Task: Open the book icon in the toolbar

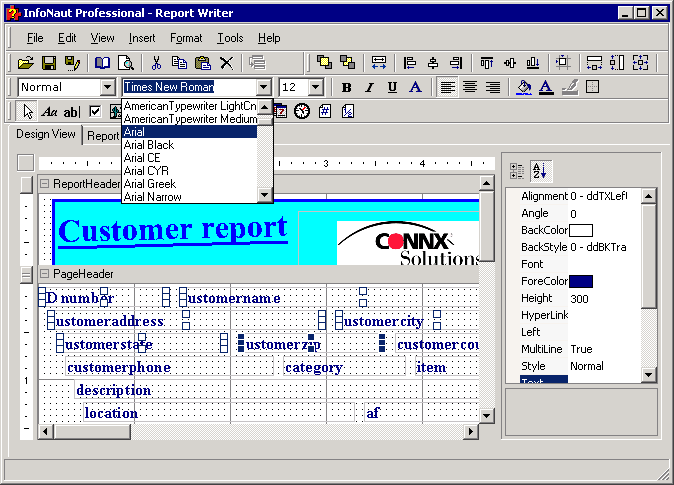Action: [x=102, y=63]
